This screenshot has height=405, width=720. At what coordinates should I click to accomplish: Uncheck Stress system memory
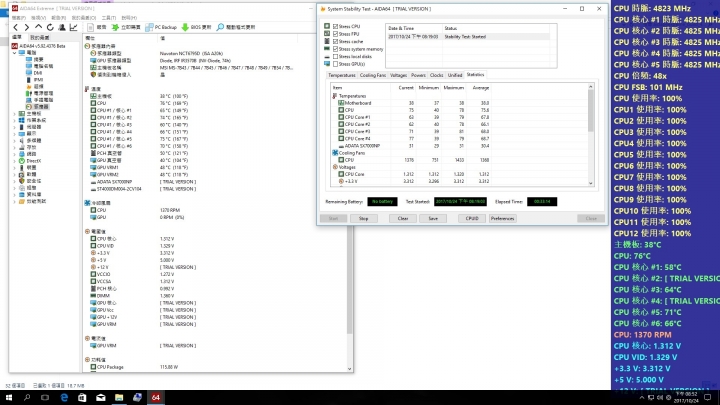[335, 49]
